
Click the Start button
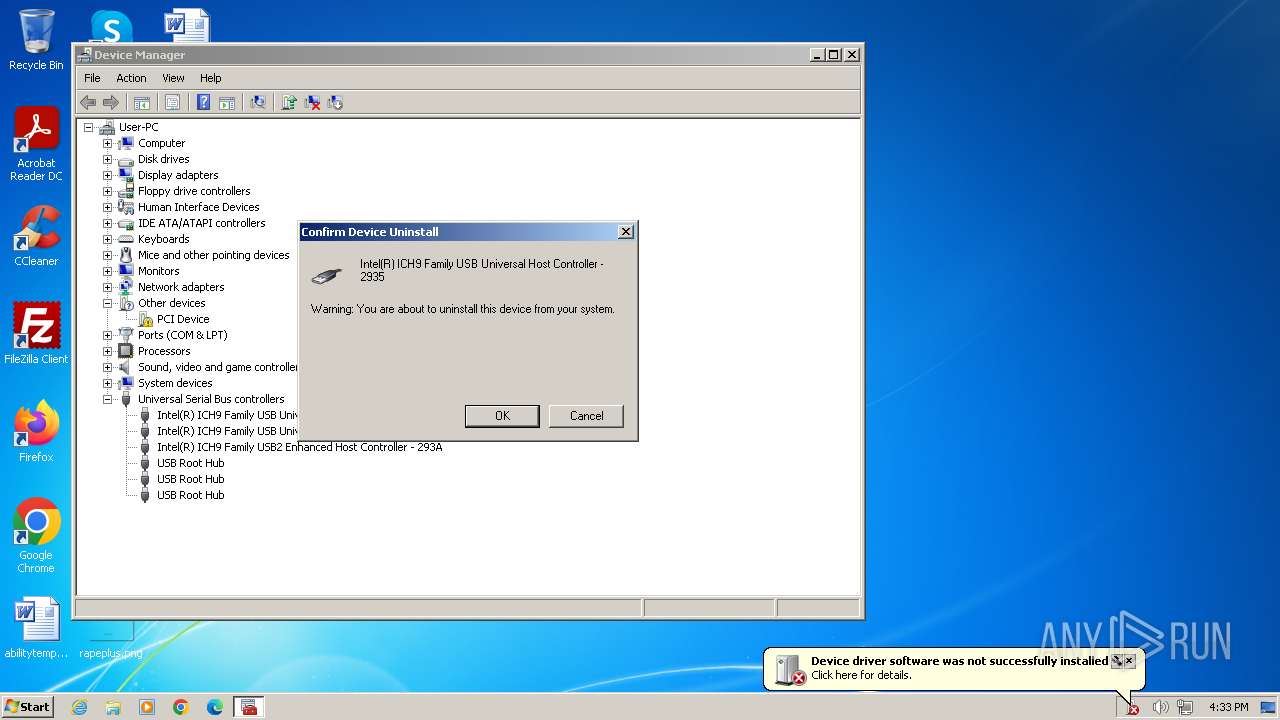[28, 706]
